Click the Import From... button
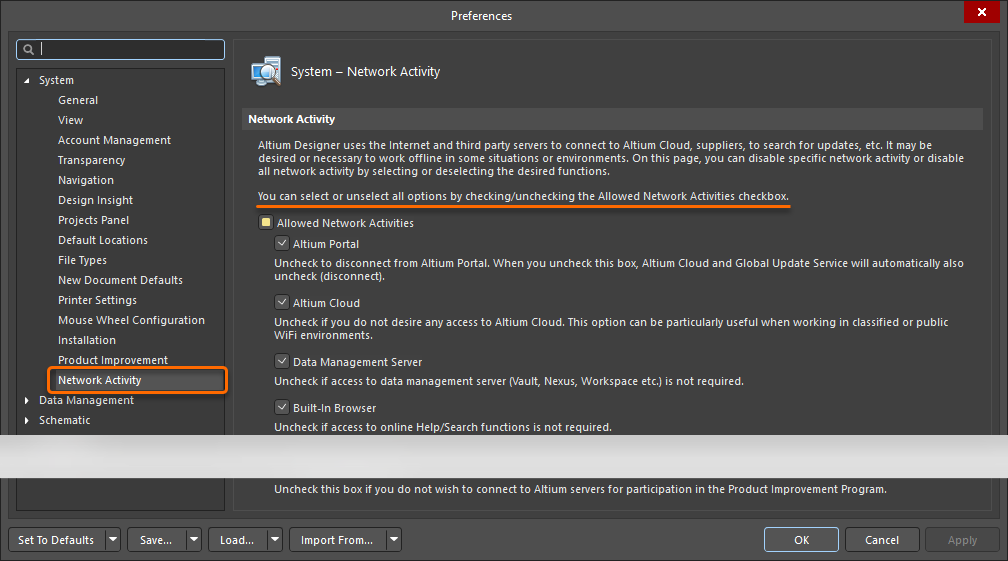 338,540
